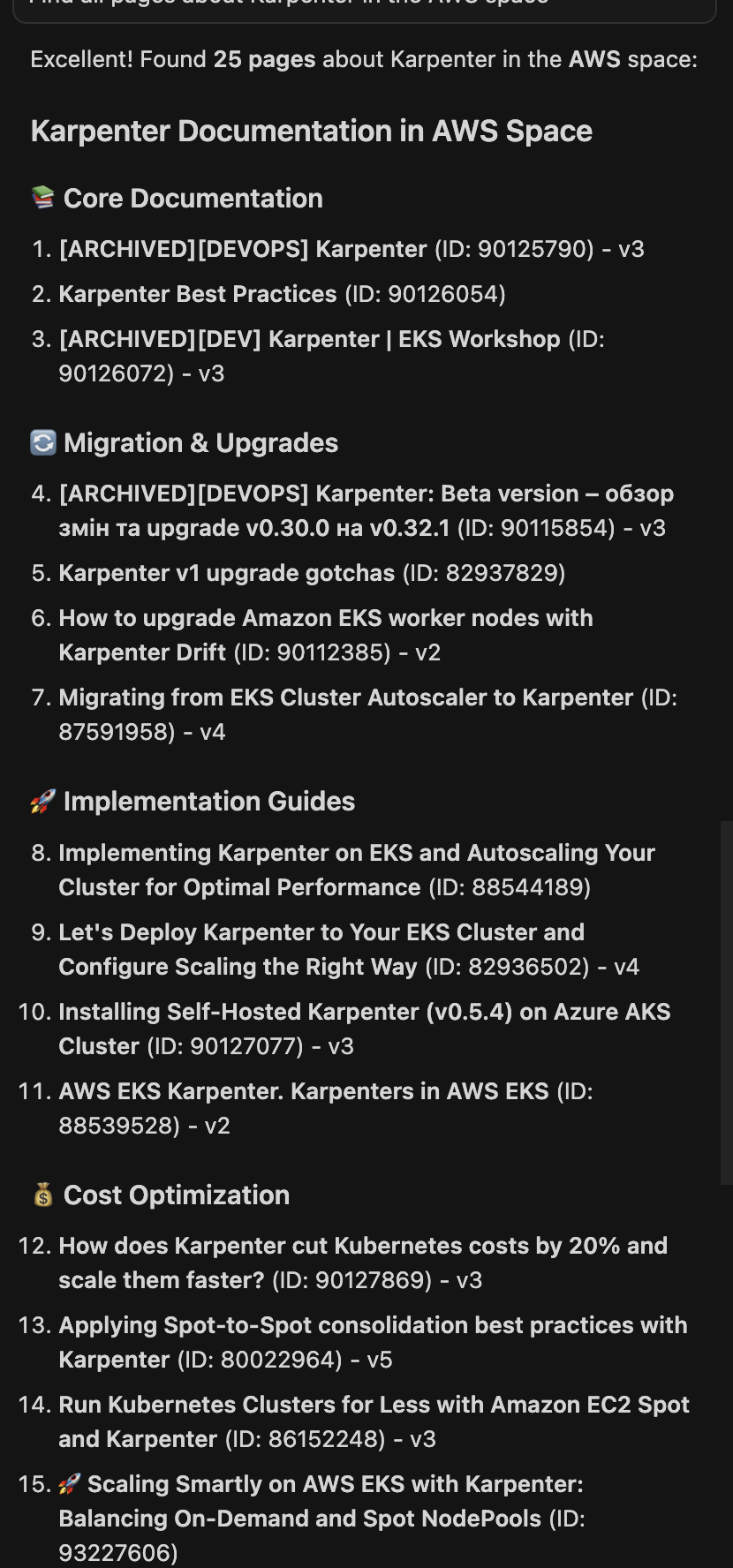The image size is (733, 1568).
Task: Click the Installing Self-Hosted Karpenter on Azure AKS item
Action: tap(364, 1012)
